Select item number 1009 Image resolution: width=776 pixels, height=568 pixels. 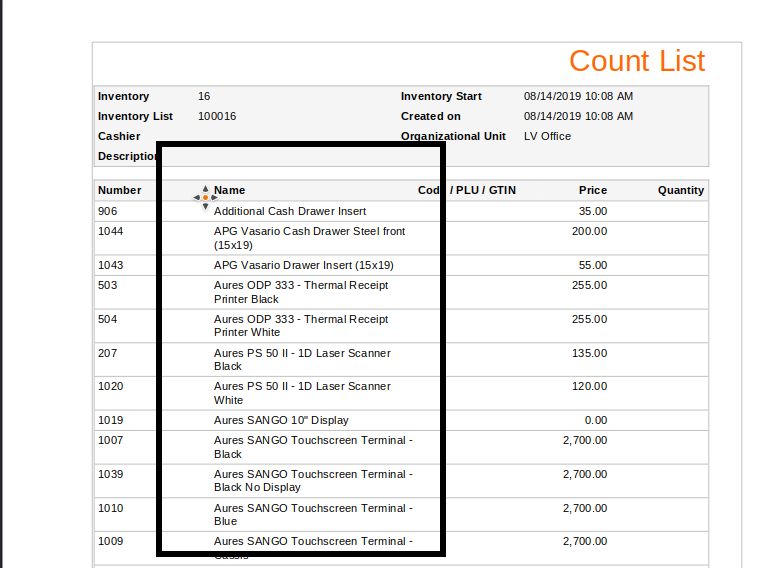coord(110,541)
